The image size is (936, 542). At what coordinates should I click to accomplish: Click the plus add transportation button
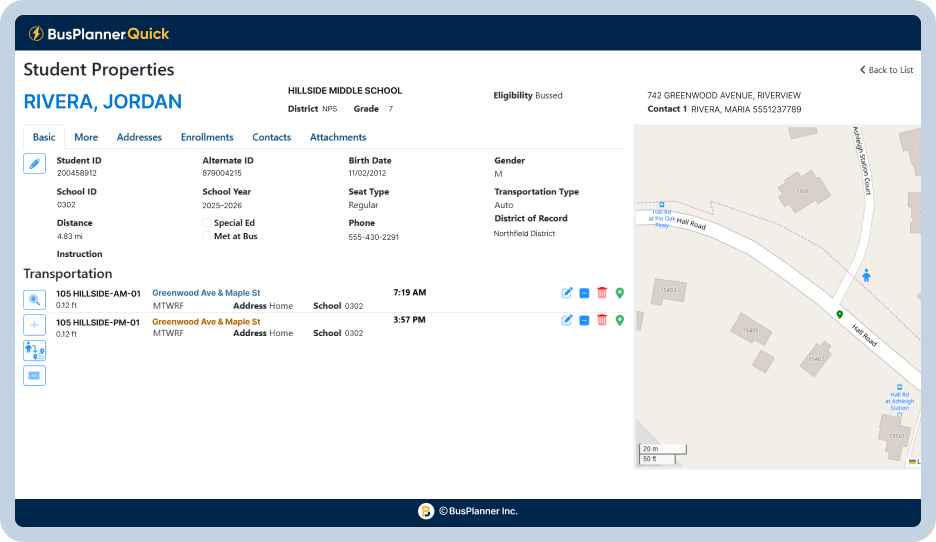click(34, 325)
